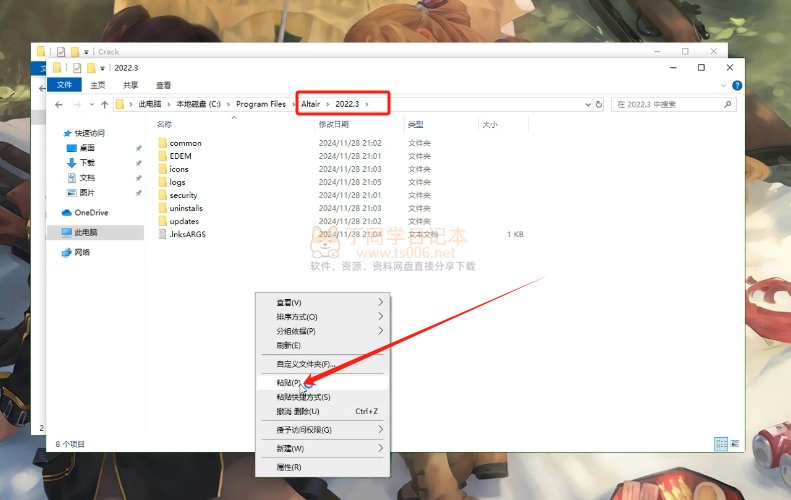Click the properties checkmark quick-access icon
Image resolution: width=791 pixels, height=500 pixels.
point(77,68)
